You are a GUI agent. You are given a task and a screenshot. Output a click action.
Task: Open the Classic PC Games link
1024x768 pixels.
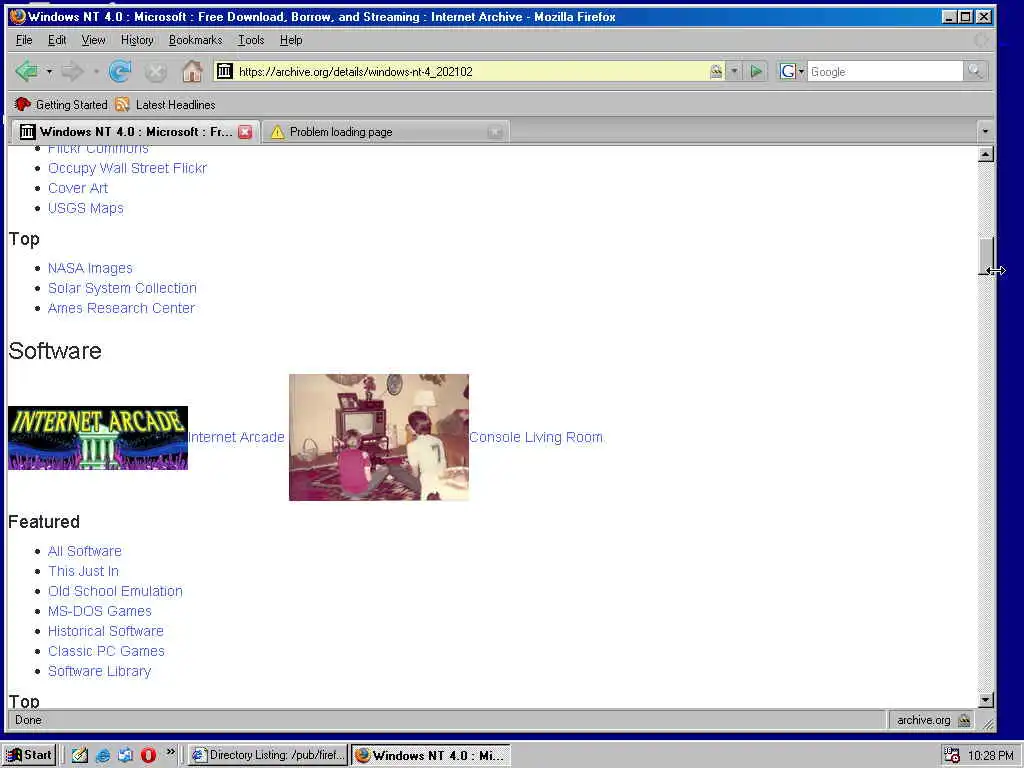106,652
